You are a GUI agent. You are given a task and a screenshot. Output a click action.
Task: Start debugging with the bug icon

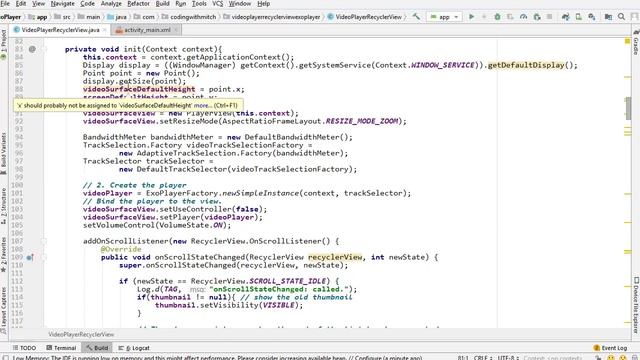497,17
